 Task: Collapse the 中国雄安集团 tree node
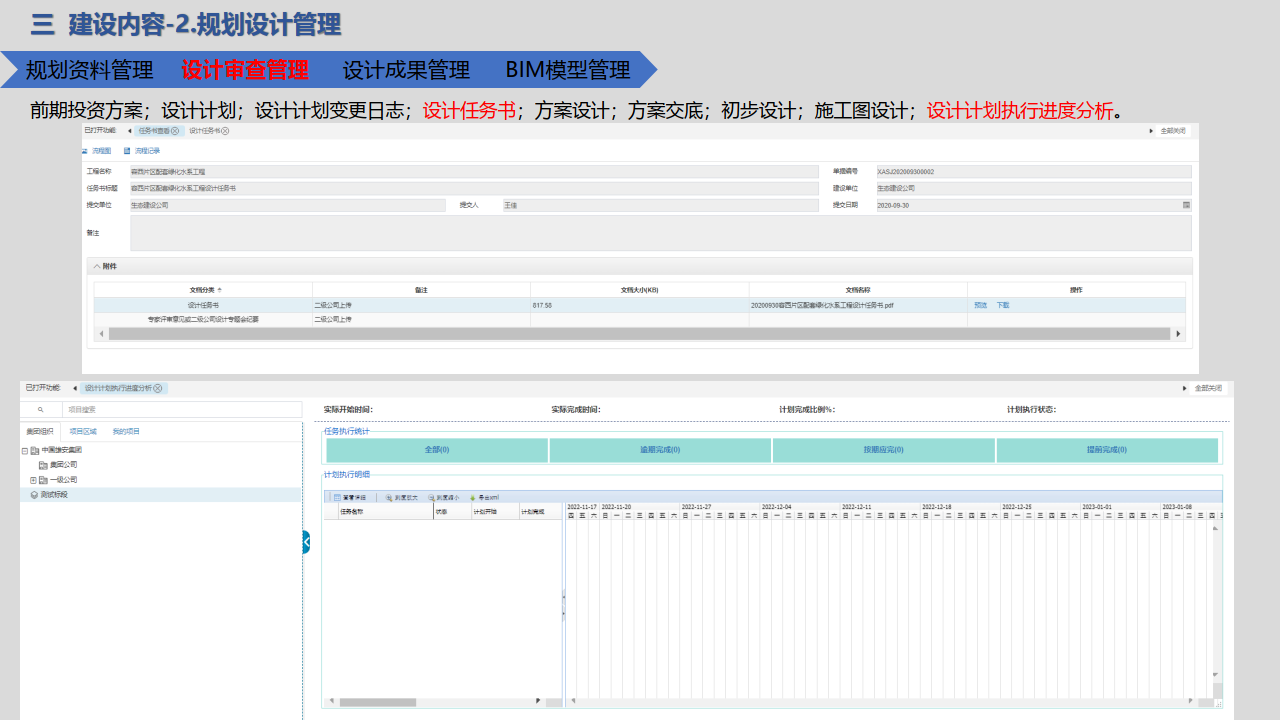[24, 451]
